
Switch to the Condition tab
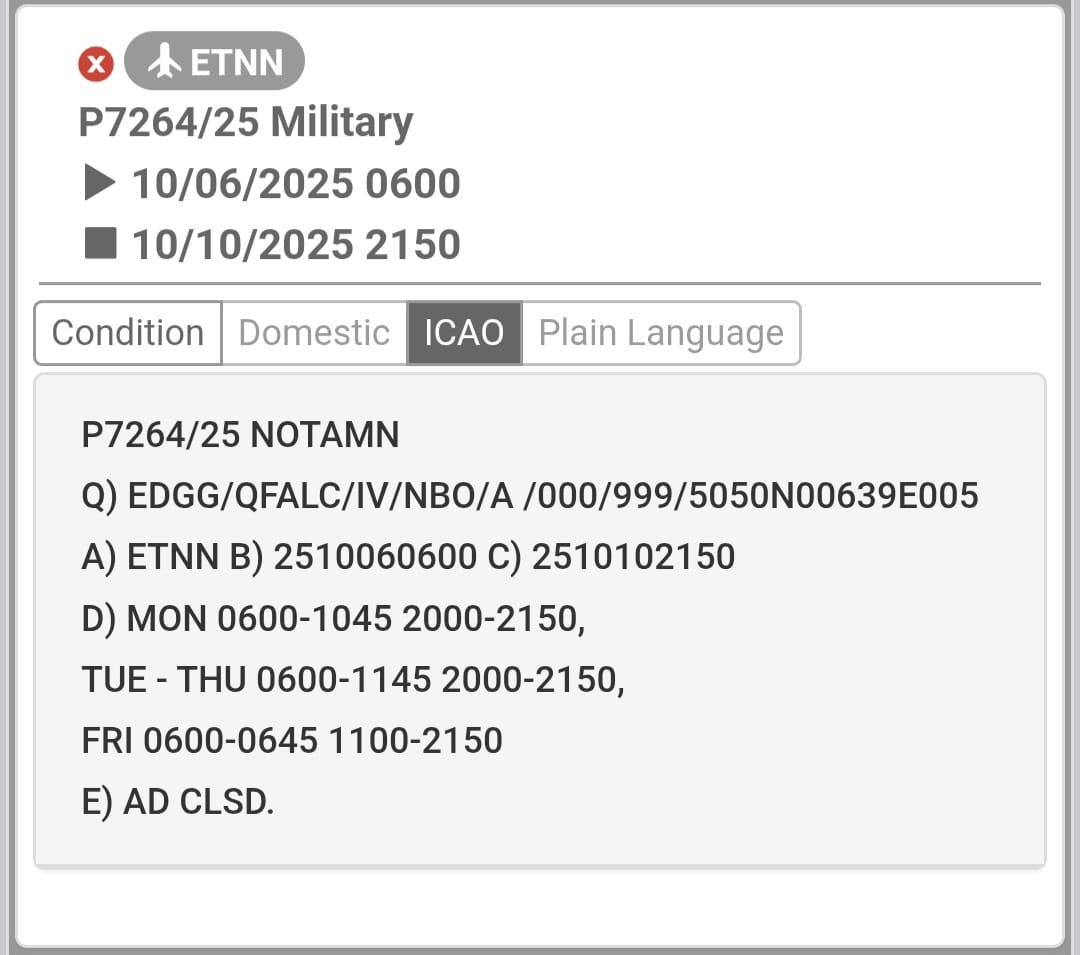pyautogui.click(x=128, y=333)
